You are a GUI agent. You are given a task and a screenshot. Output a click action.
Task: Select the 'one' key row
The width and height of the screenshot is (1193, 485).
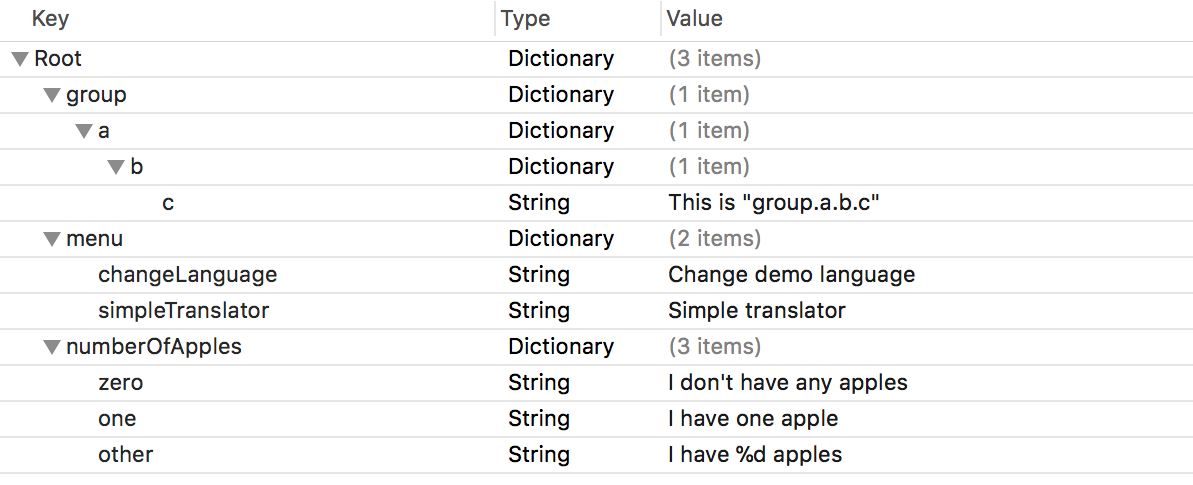117,419
